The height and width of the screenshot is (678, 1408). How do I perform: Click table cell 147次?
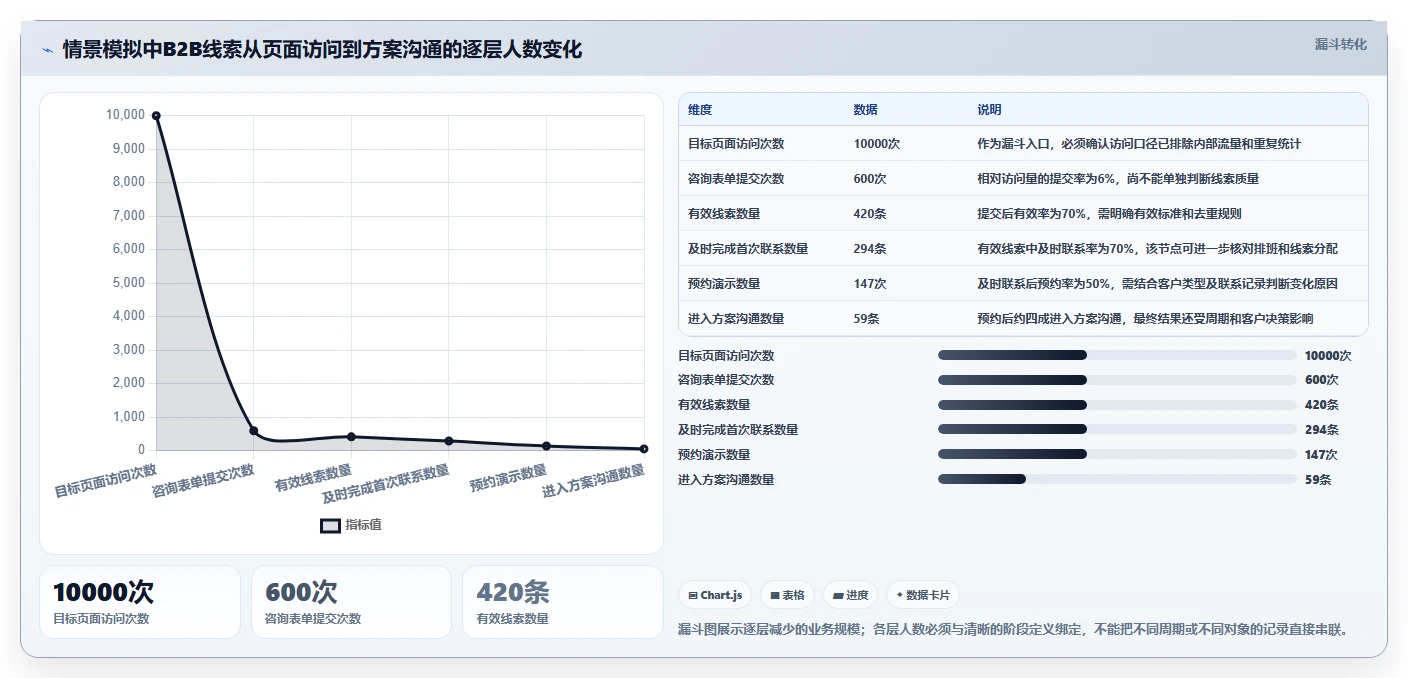[x=870, y=284]
